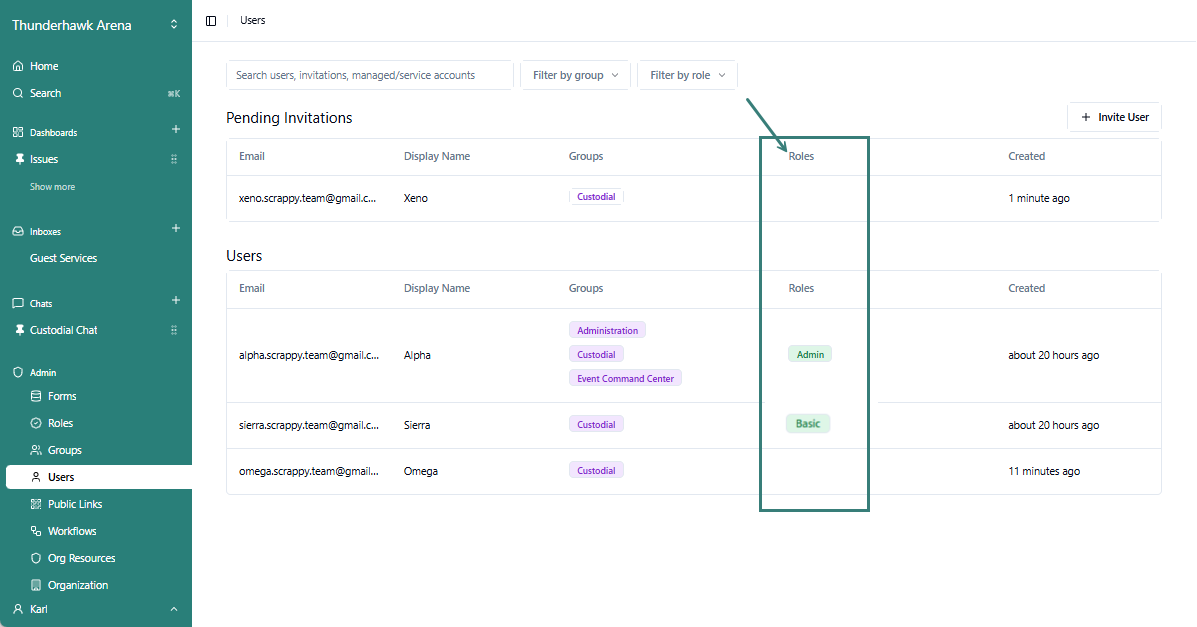
Task: Toggle the sidebar collapse icon
Action: click(211, 21)
